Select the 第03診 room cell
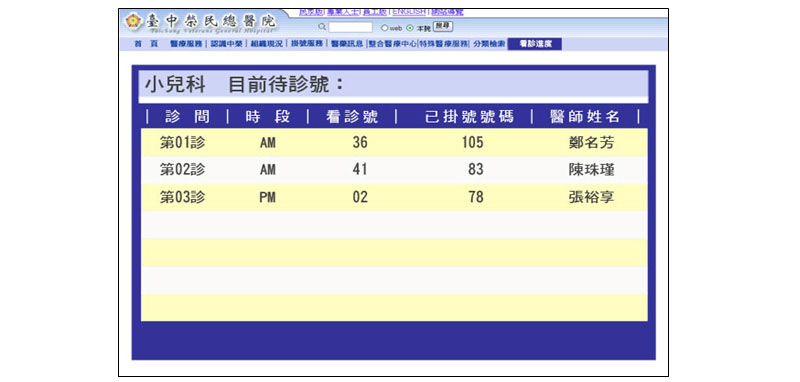This screenshot has width=800, height=382. [x=183, y=197]
